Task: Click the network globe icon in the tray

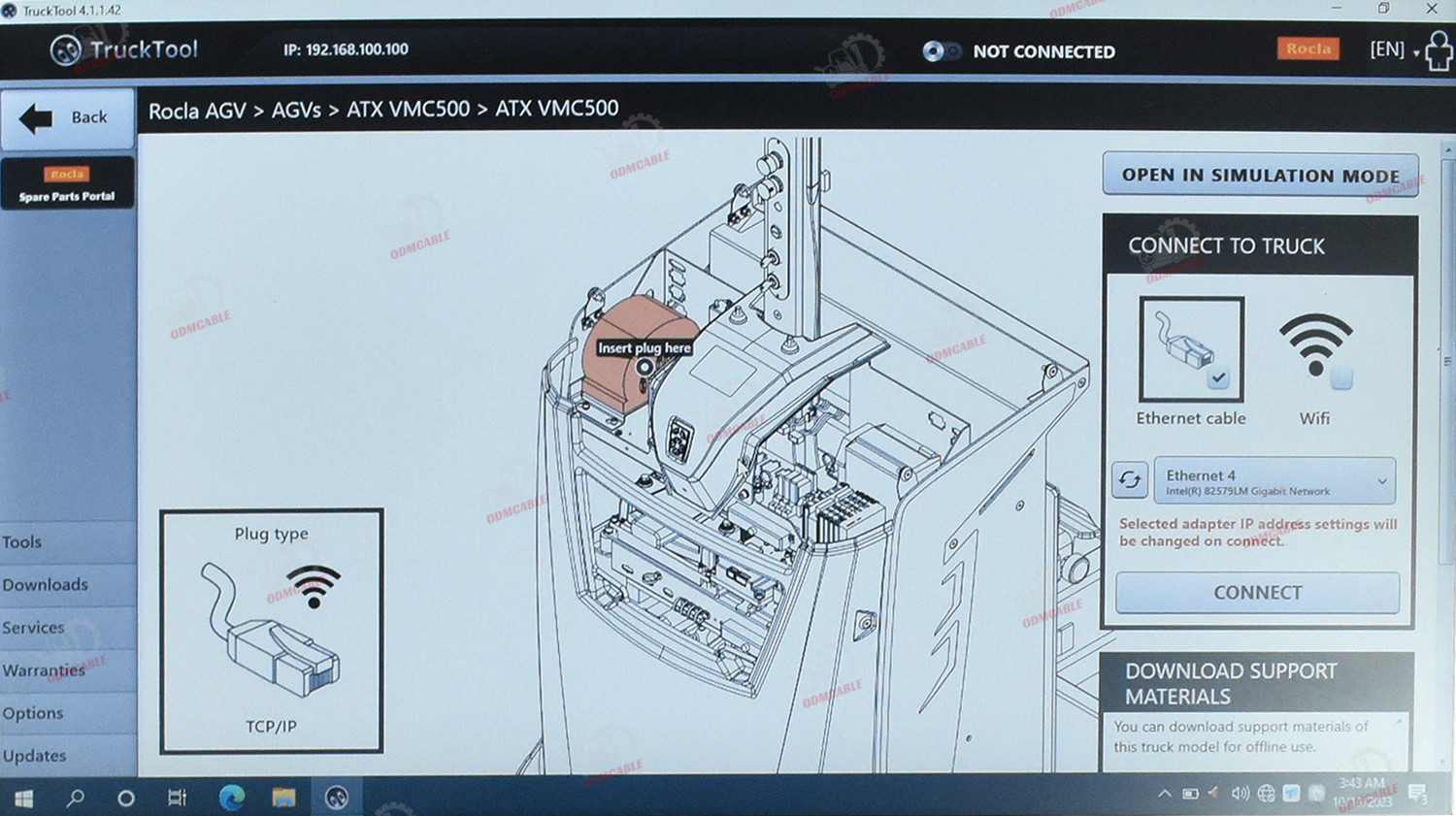Action: pos(1266,794)
